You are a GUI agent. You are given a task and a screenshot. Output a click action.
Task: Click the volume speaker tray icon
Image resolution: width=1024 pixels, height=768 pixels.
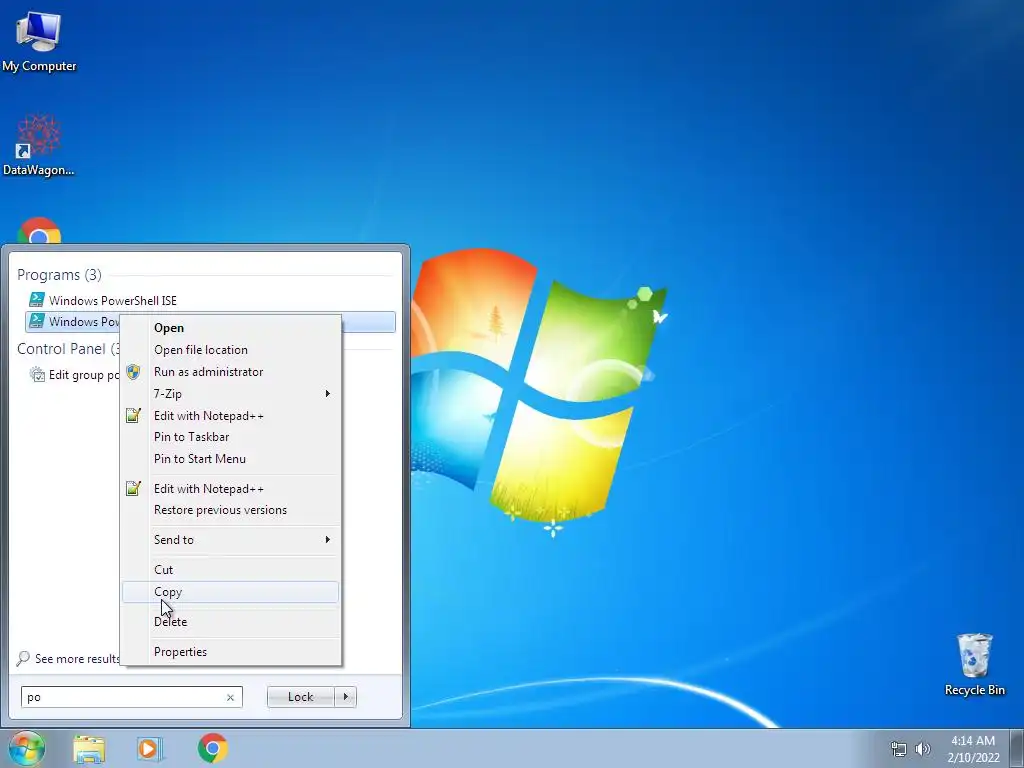923,749
